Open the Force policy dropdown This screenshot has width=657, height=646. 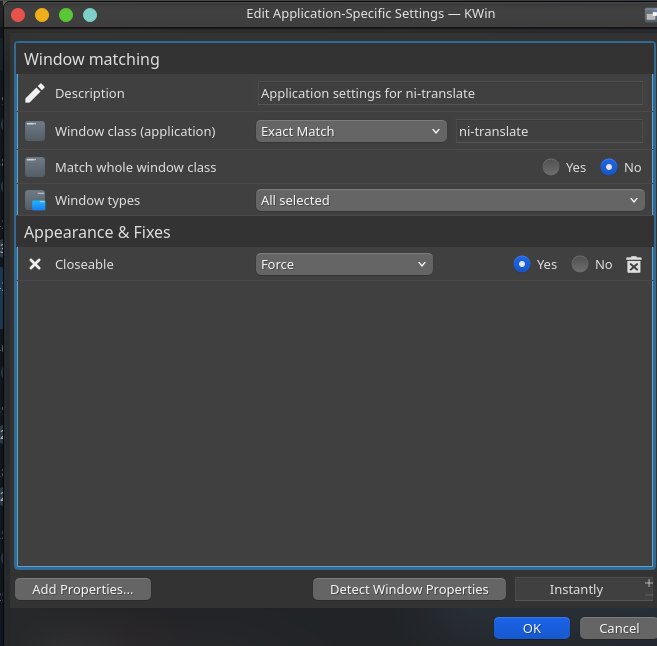344,264
